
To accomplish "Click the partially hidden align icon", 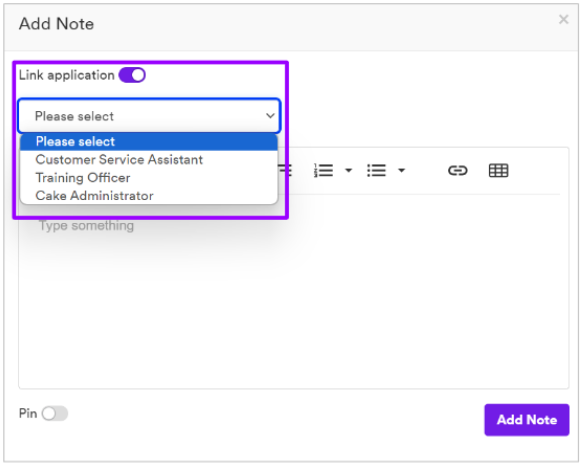I will point(285,170).
